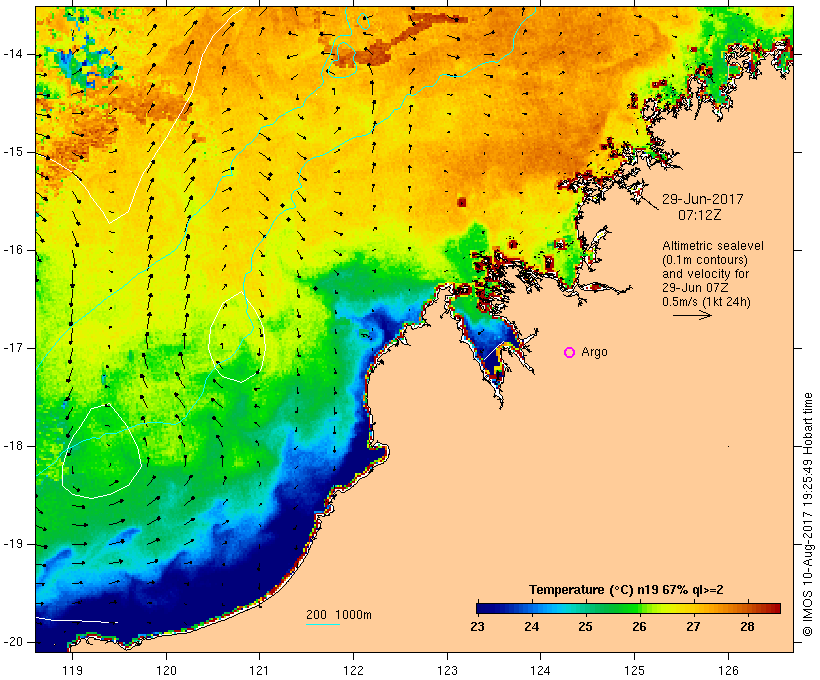Viewport: 820px width, 680px height.
Task: Click longitude axis label '124'
Action: (541, 670)
